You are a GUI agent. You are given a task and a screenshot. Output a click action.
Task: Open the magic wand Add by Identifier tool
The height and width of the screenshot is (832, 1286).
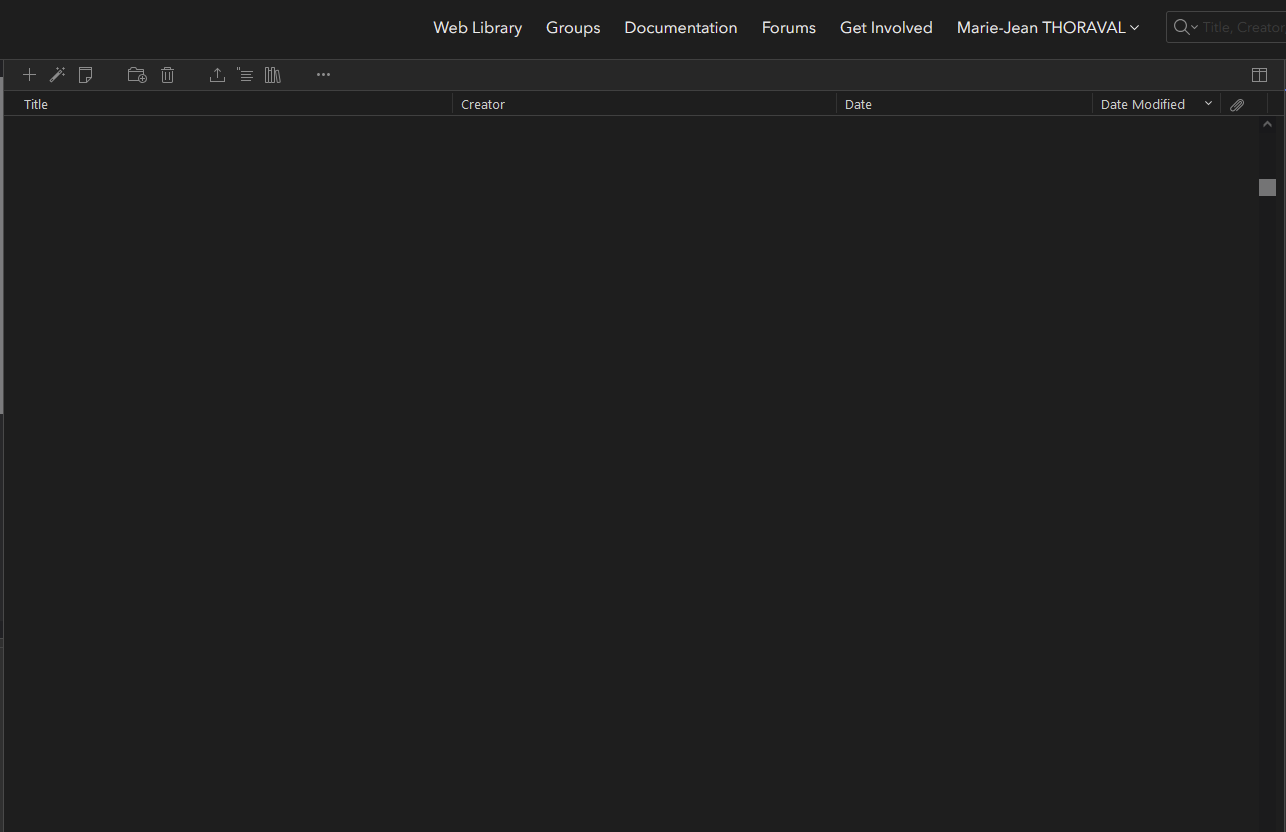point(57,75)
